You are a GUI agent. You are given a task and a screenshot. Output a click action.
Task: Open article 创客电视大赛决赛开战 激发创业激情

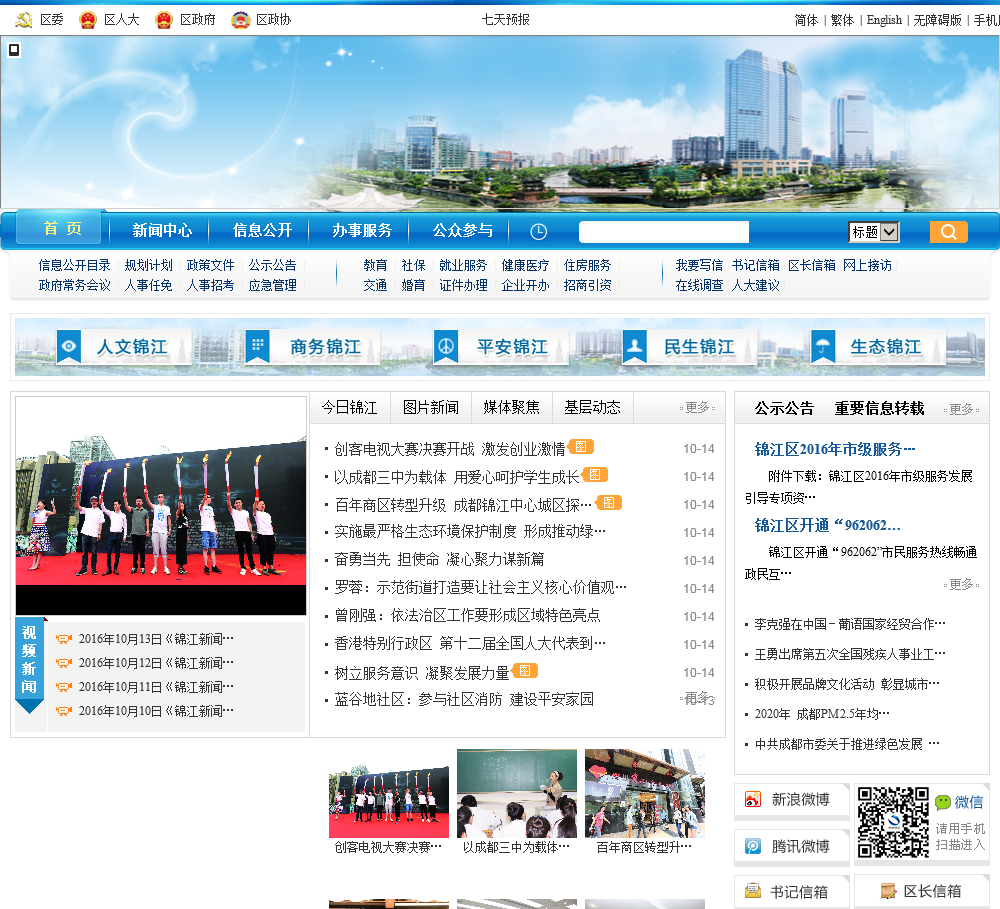click(x=449, y=449)
